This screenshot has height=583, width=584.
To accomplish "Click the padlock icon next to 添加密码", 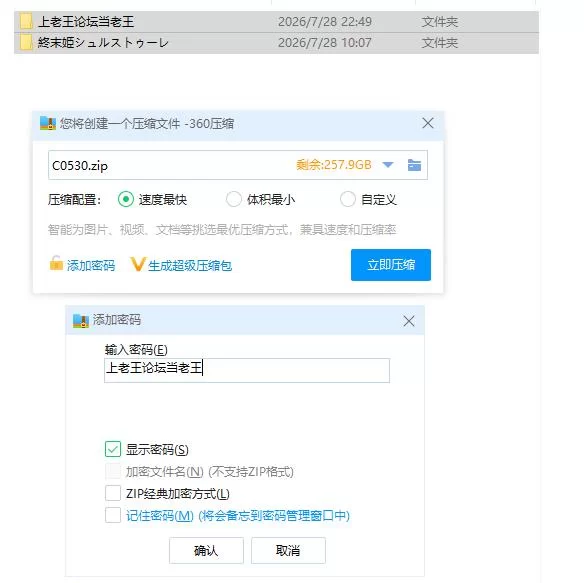I will pos(56,263).
